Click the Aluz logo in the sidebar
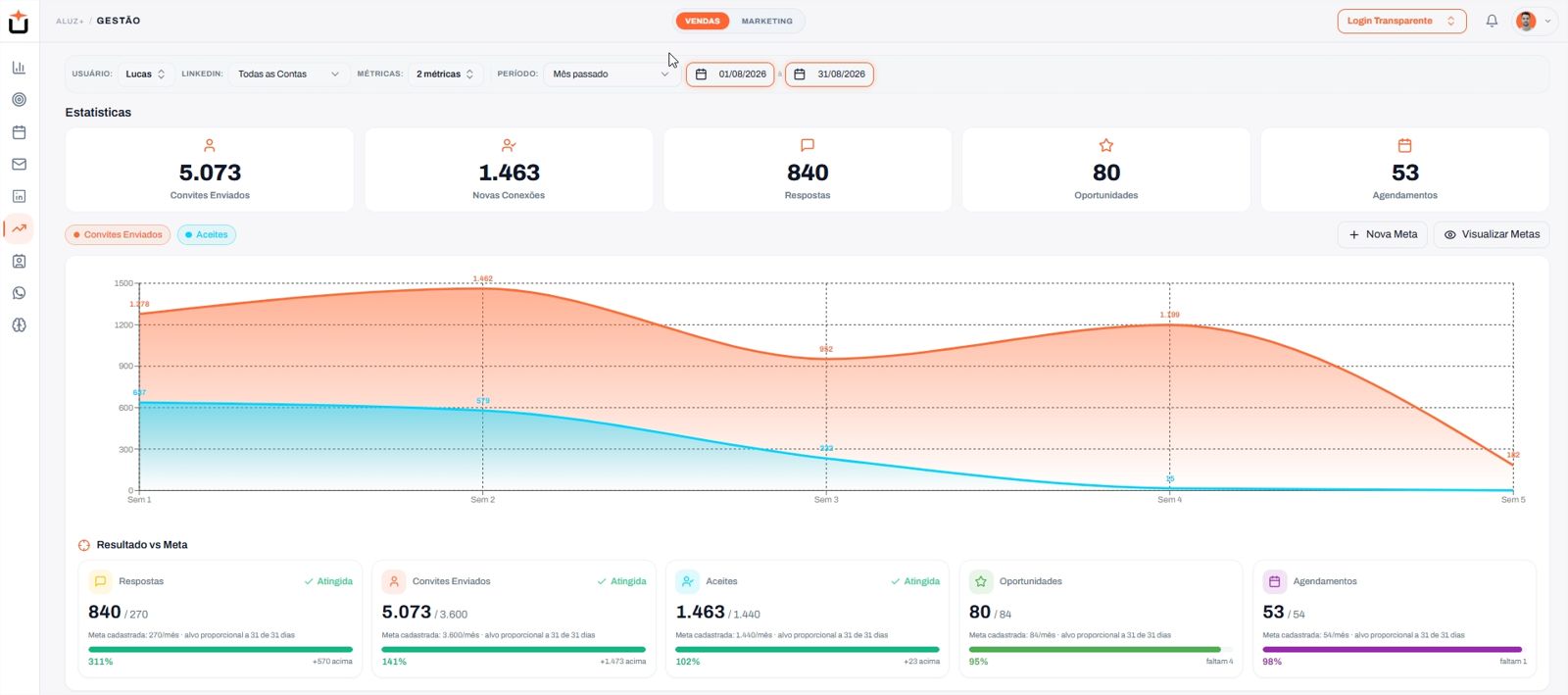 coord(19,22)
